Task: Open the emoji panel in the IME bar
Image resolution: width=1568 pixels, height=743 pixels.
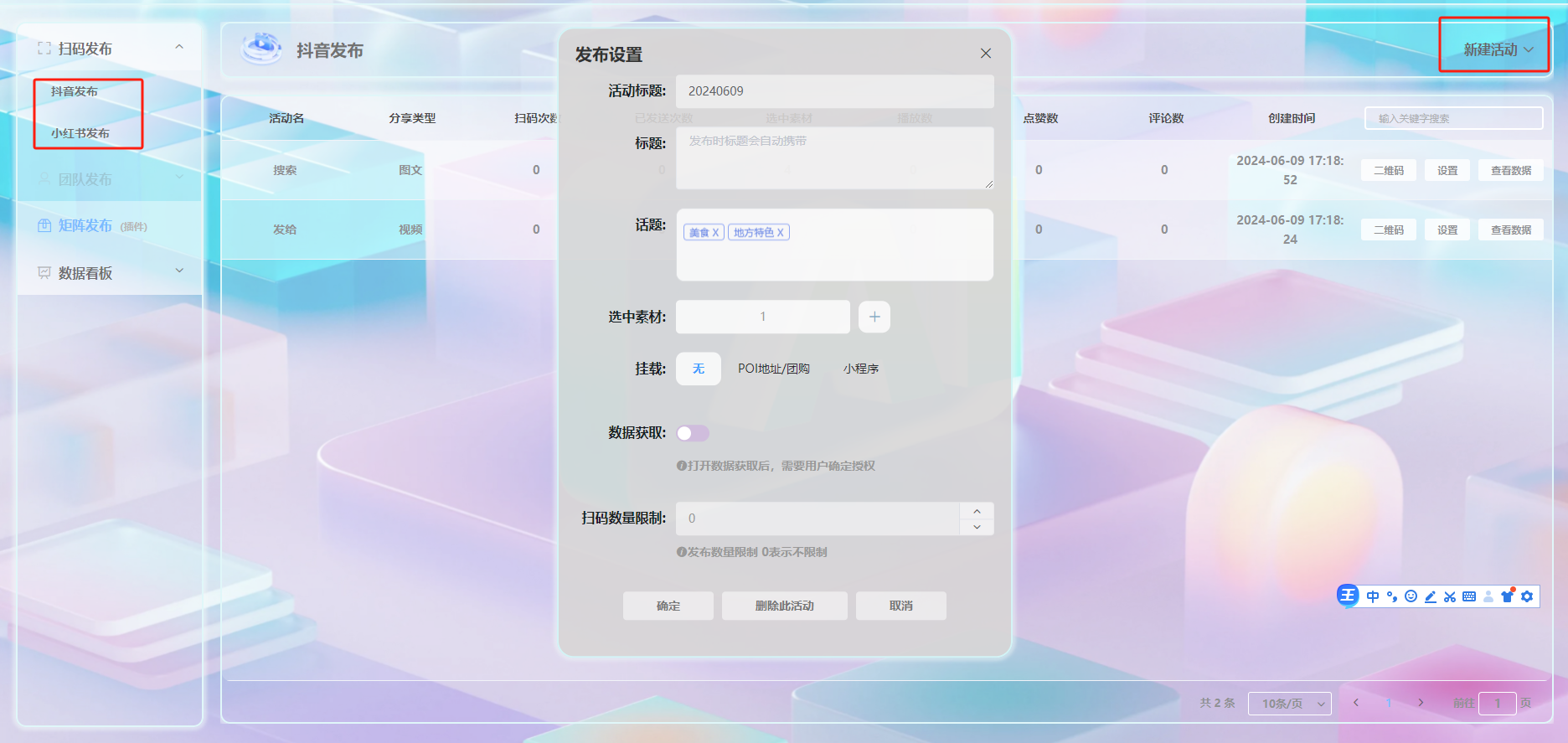Action: (1411, 596)
